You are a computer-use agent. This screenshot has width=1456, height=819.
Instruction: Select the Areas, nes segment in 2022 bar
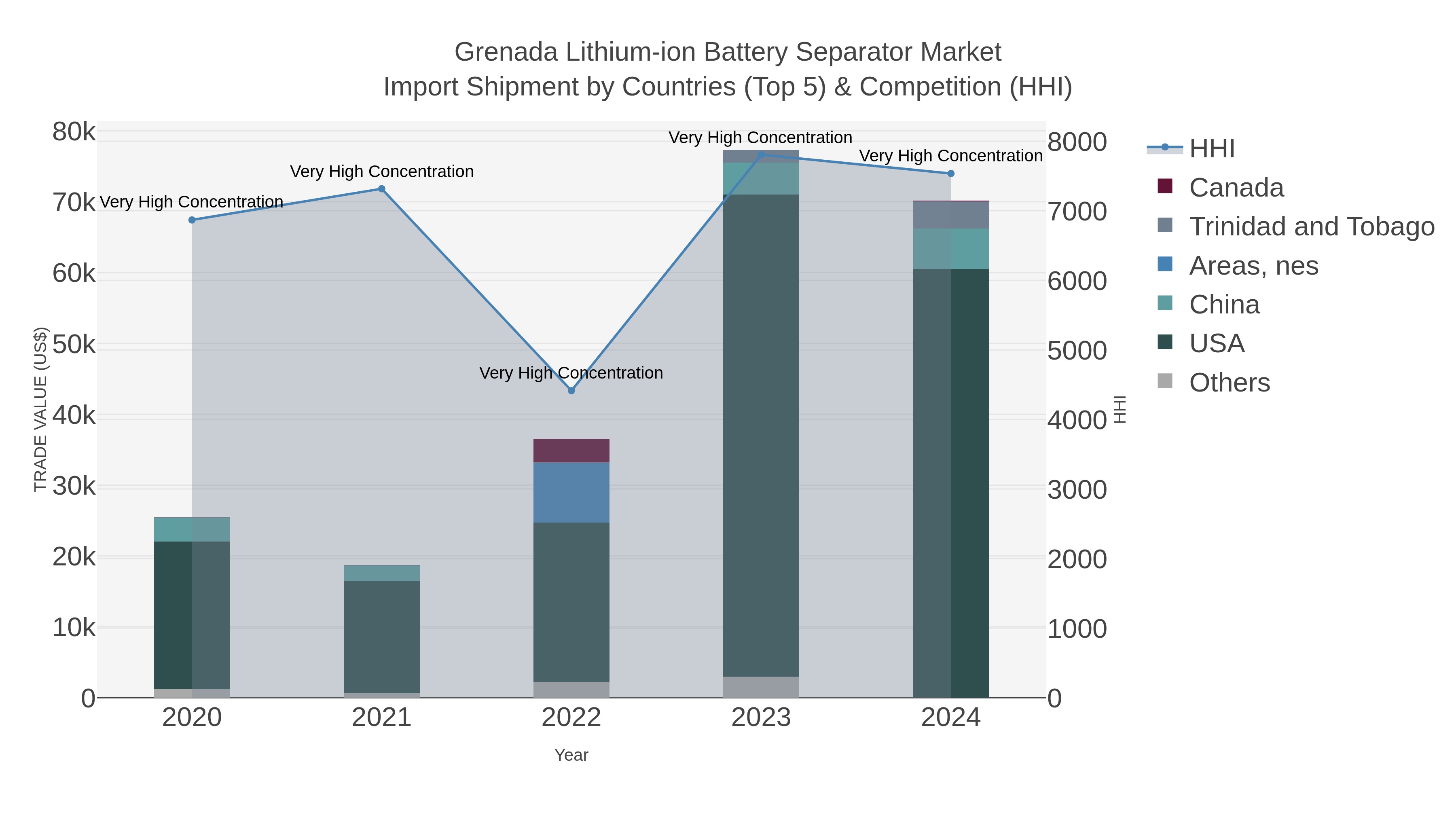pyautogui.click(x=571, y=492)
